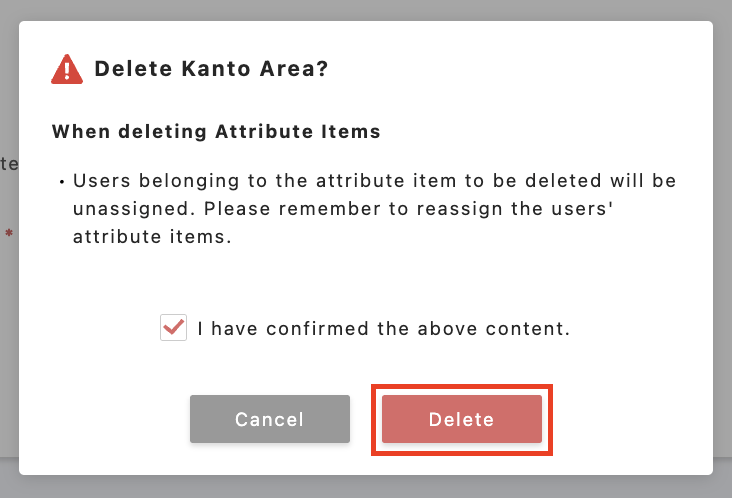The image size is (732, 498).
Task: Click the dimmed backdrop right of the dialog
Action: pyautogui.click(x=722, y=250)
